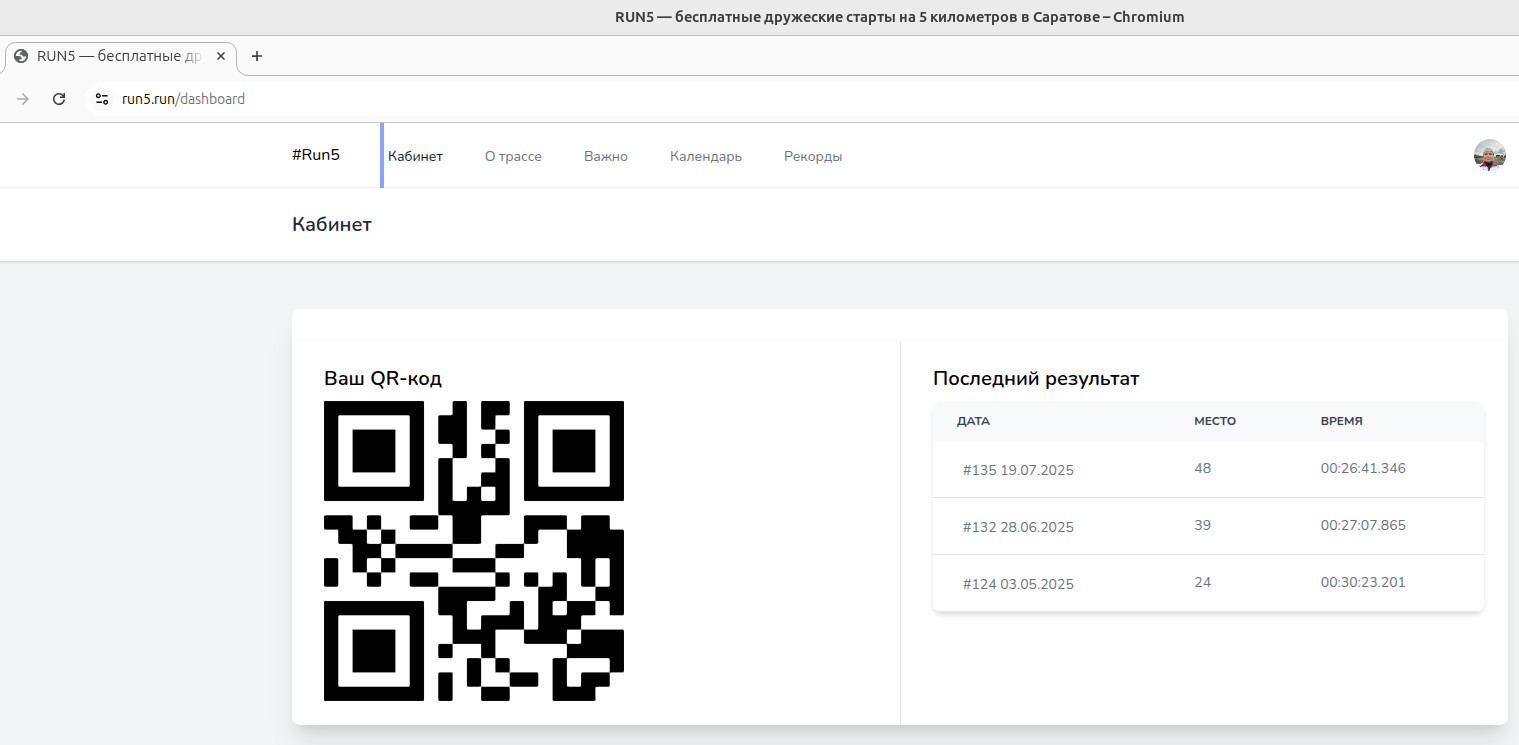The height and width of the screenshot is (745, 1519).
Task: Select the RUN5 browser tab
Action: pyautogui.click(x=122, y=57)
